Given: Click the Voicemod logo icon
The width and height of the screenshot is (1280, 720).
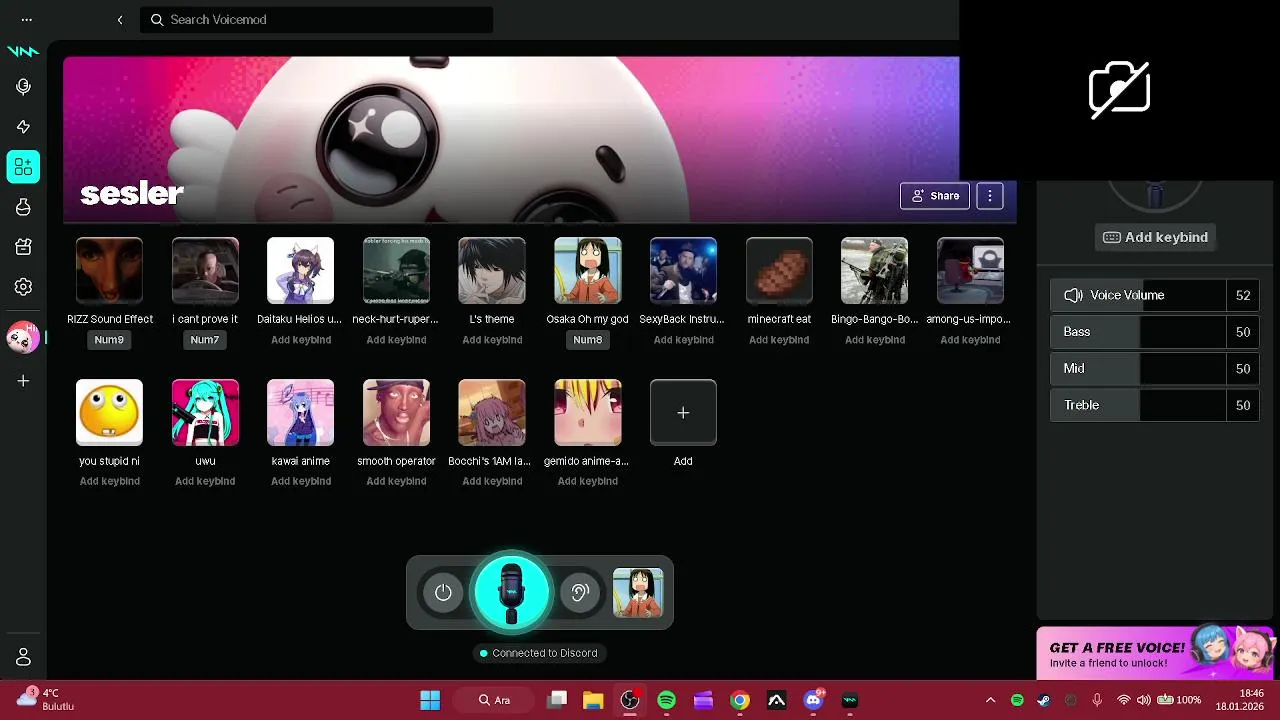Looking at the screenshot, I should [x=23, y=51].
